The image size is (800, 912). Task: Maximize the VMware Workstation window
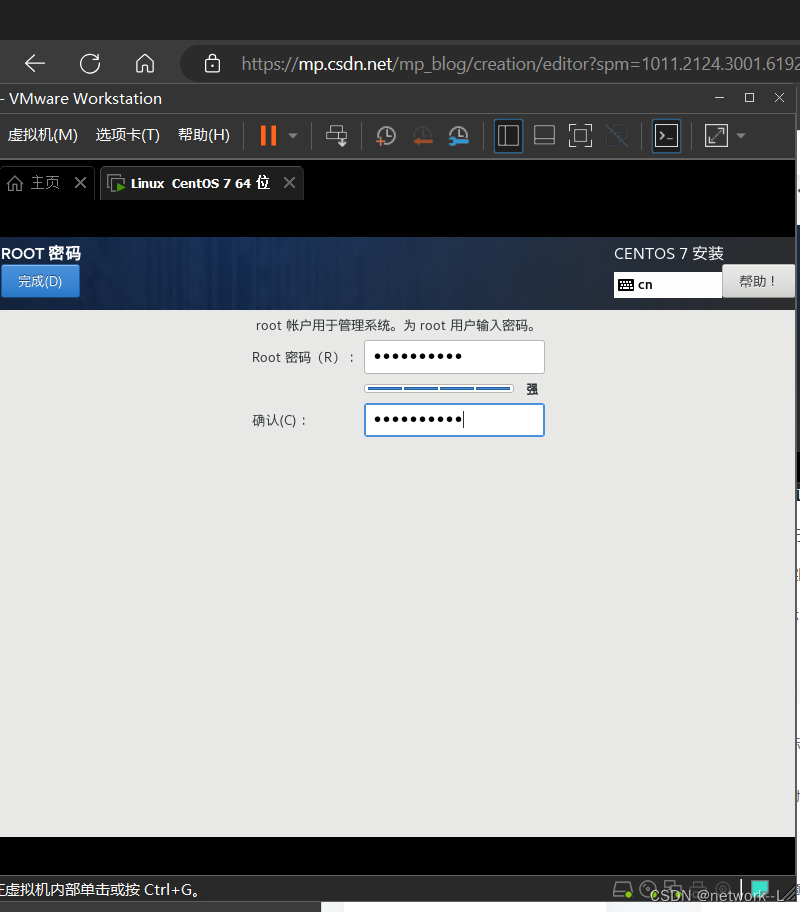tap(749, 98)
